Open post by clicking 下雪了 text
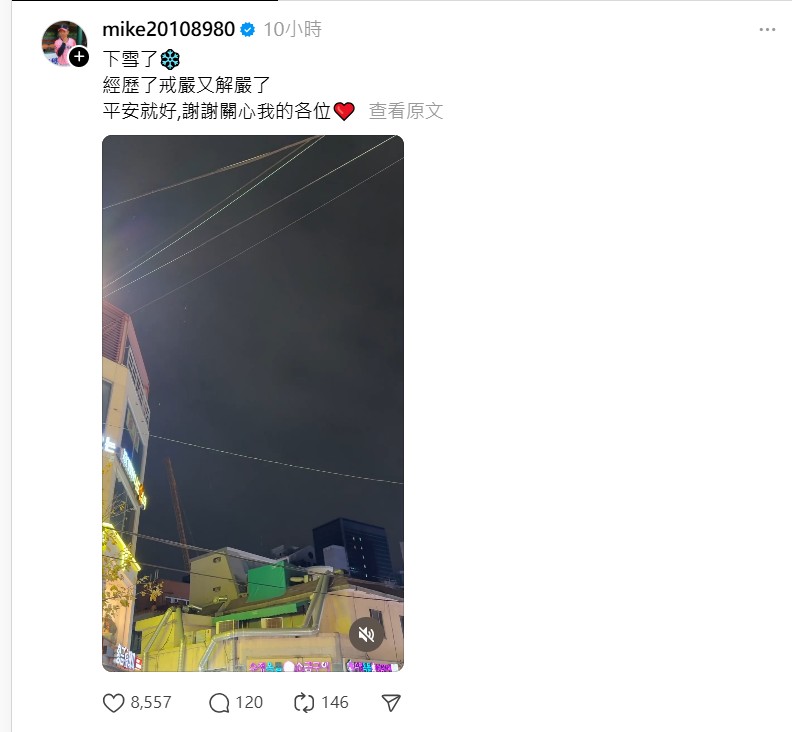The width and height of the screenshot is (792, 732). click(x=130, y=59)
